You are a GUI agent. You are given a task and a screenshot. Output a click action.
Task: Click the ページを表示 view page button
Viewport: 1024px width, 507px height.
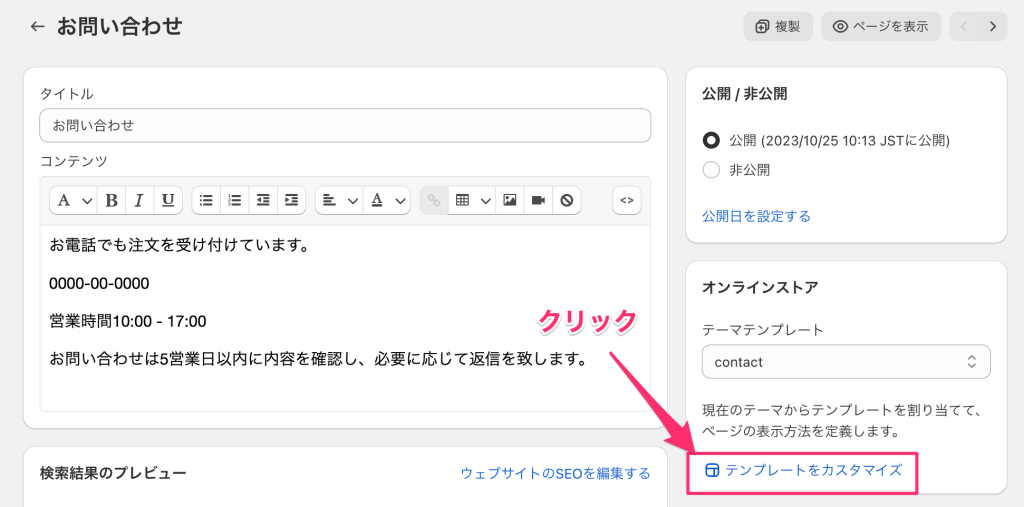[x=881, y=27]
